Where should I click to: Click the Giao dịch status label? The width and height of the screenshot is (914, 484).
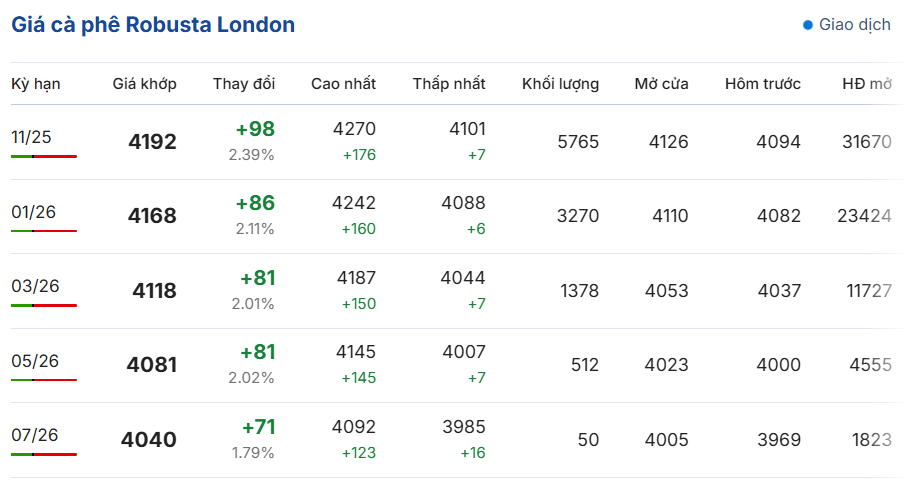point(855,24)
